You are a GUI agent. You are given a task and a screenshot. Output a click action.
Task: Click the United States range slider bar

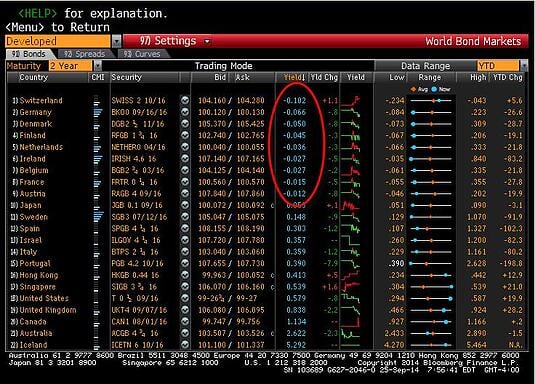point(431,299)
